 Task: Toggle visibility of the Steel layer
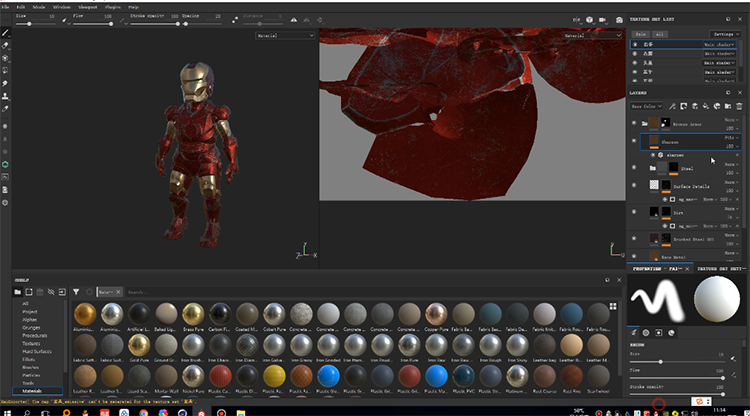[635, 169]
